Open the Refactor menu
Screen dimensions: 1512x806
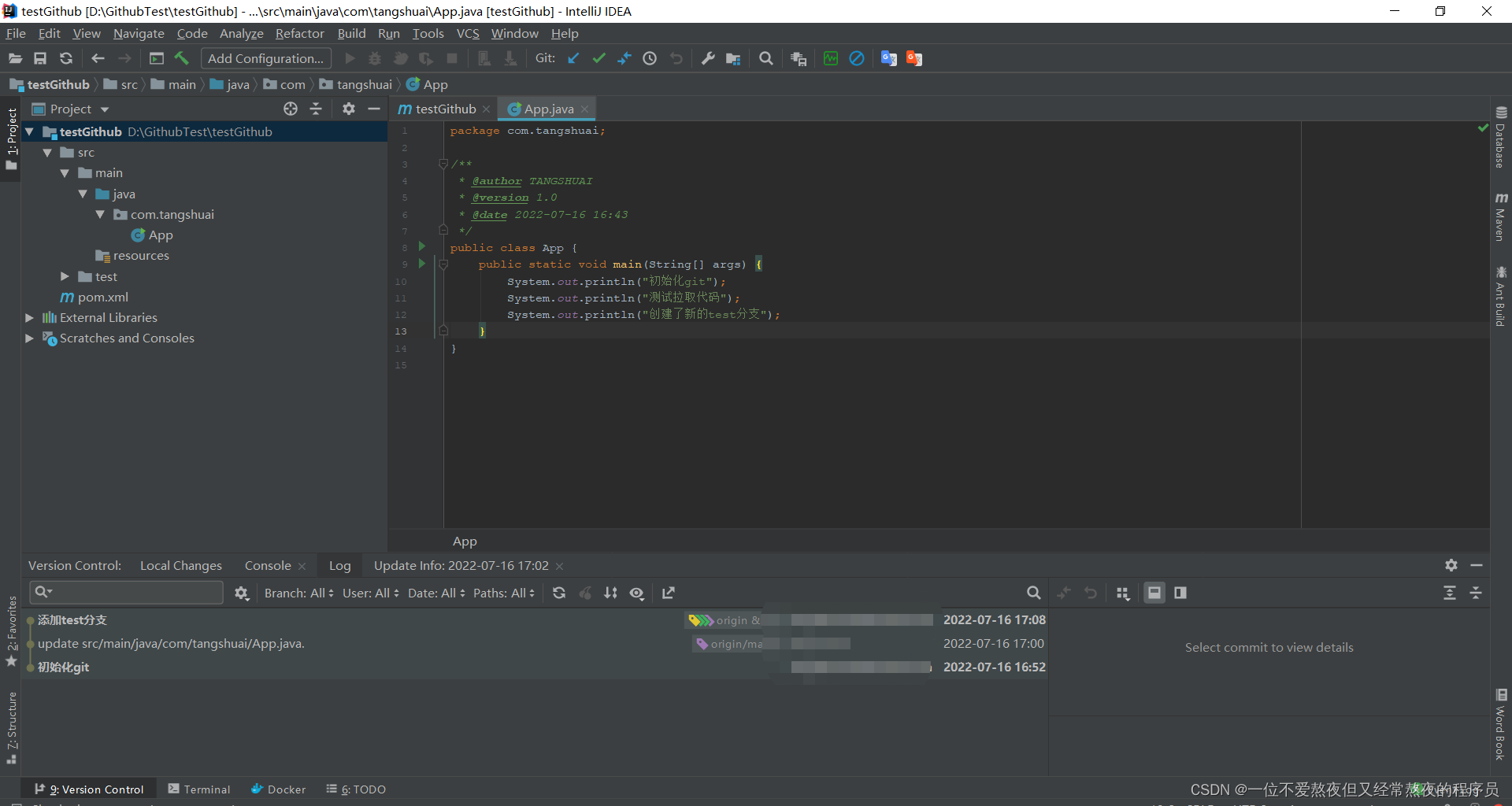point(299,33)
